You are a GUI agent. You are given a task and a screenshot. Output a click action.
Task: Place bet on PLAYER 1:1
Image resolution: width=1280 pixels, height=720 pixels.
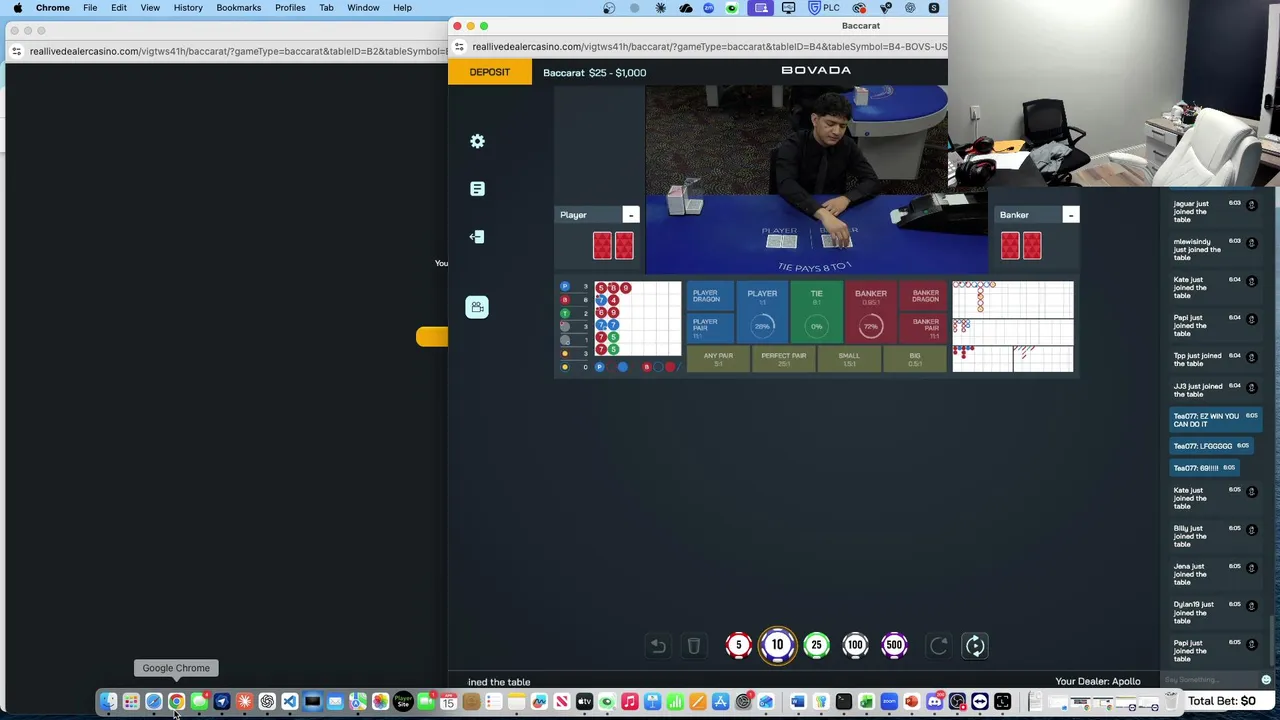click(762, 312)
